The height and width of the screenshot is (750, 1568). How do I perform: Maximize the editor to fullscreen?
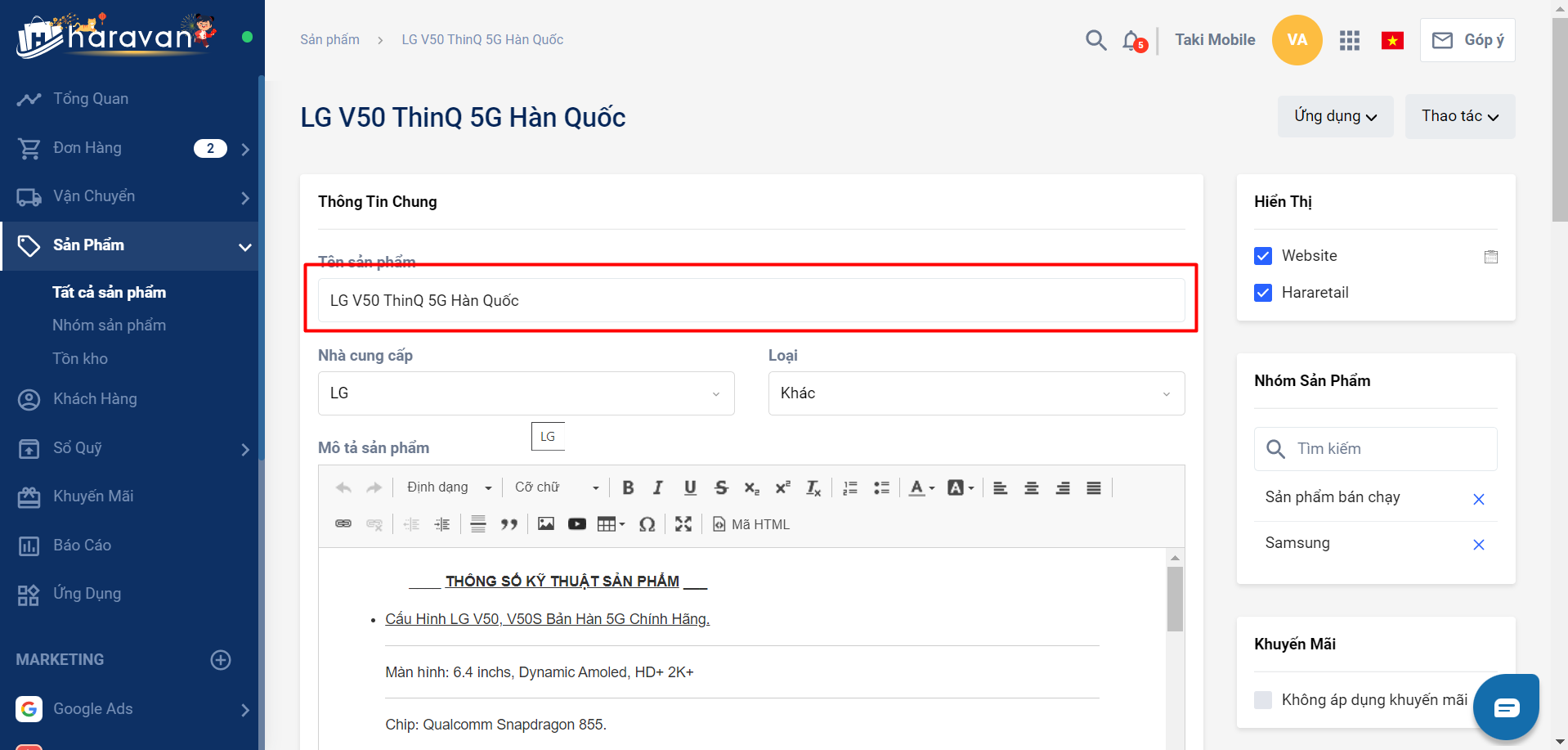683,524
